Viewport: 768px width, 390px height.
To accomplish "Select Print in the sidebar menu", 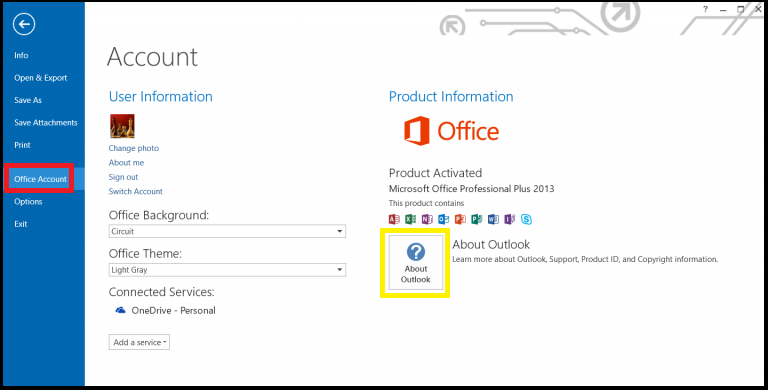I will coord(22,145).
